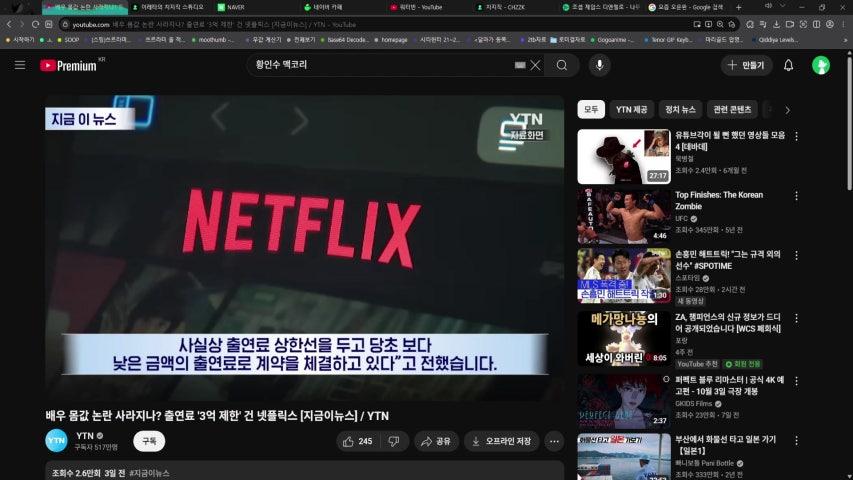Switch to the Google 검색 tab
Viewport: 853px width, 480px height.
(690, 7)
